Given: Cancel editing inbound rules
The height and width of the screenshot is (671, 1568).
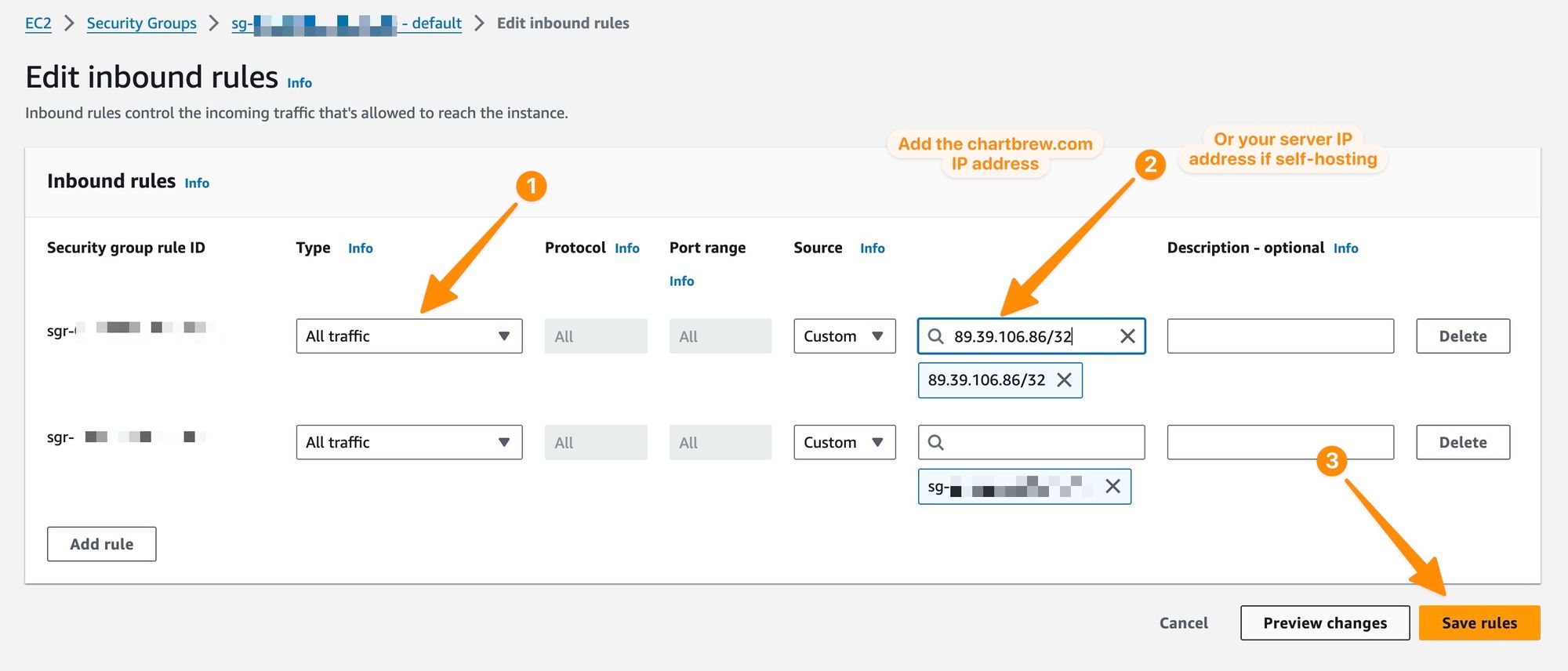Looking at the screenshot, I should (1183, 622).
